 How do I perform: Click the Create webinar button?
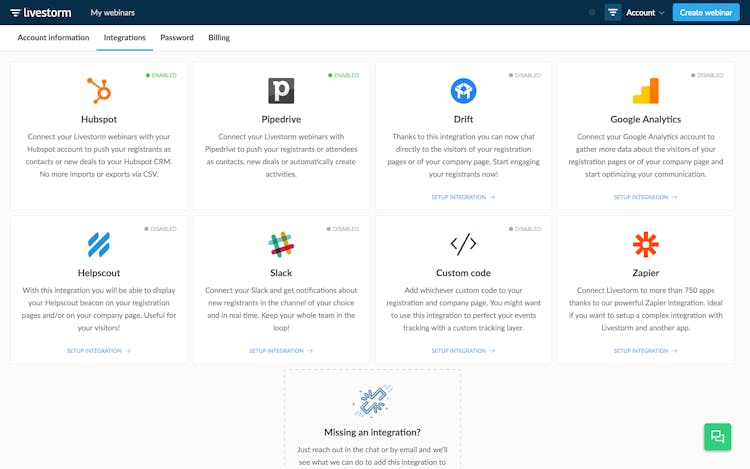pos(704,13)
